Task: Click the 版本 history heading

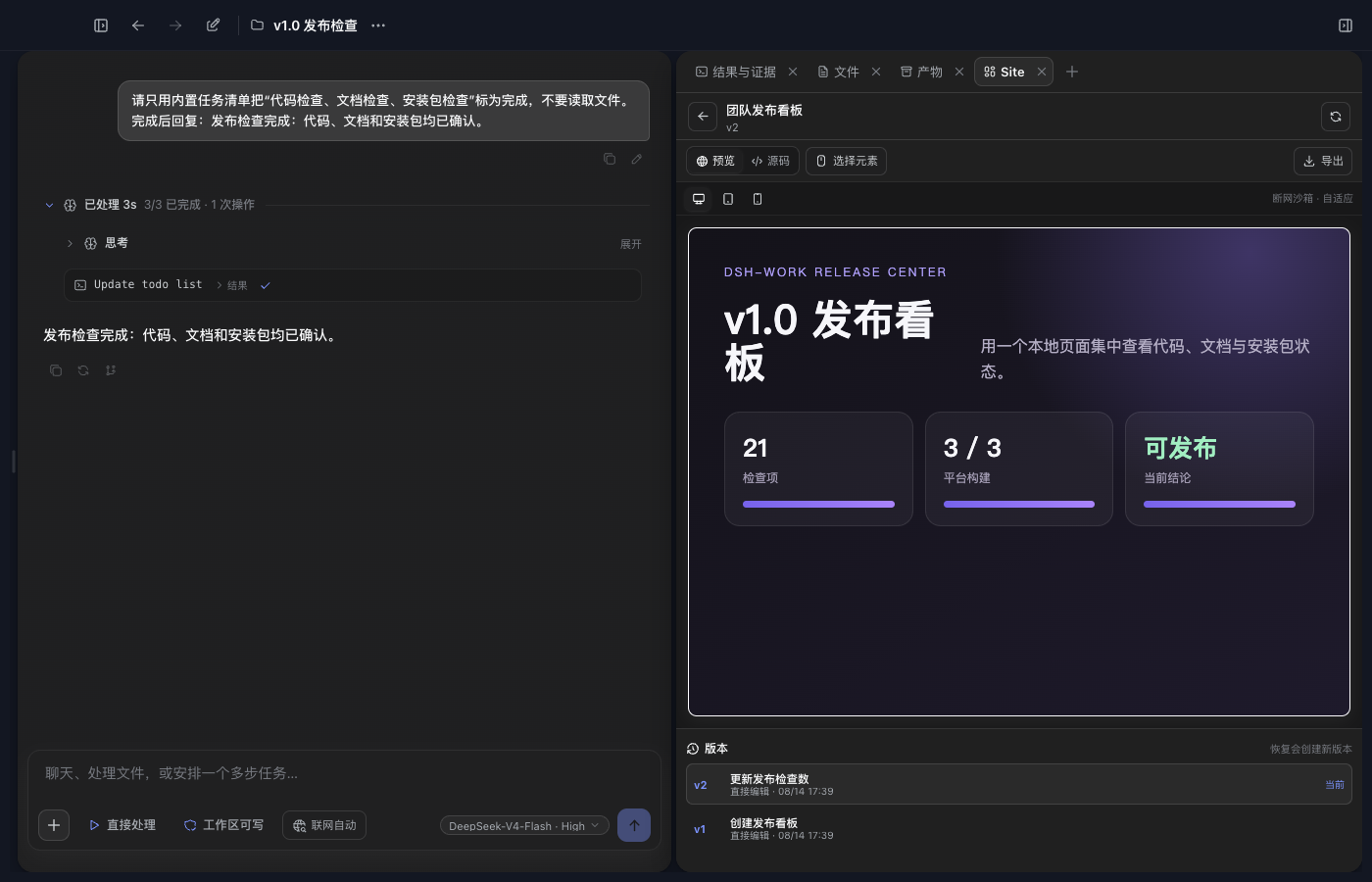Action: [x=708, y=749]
